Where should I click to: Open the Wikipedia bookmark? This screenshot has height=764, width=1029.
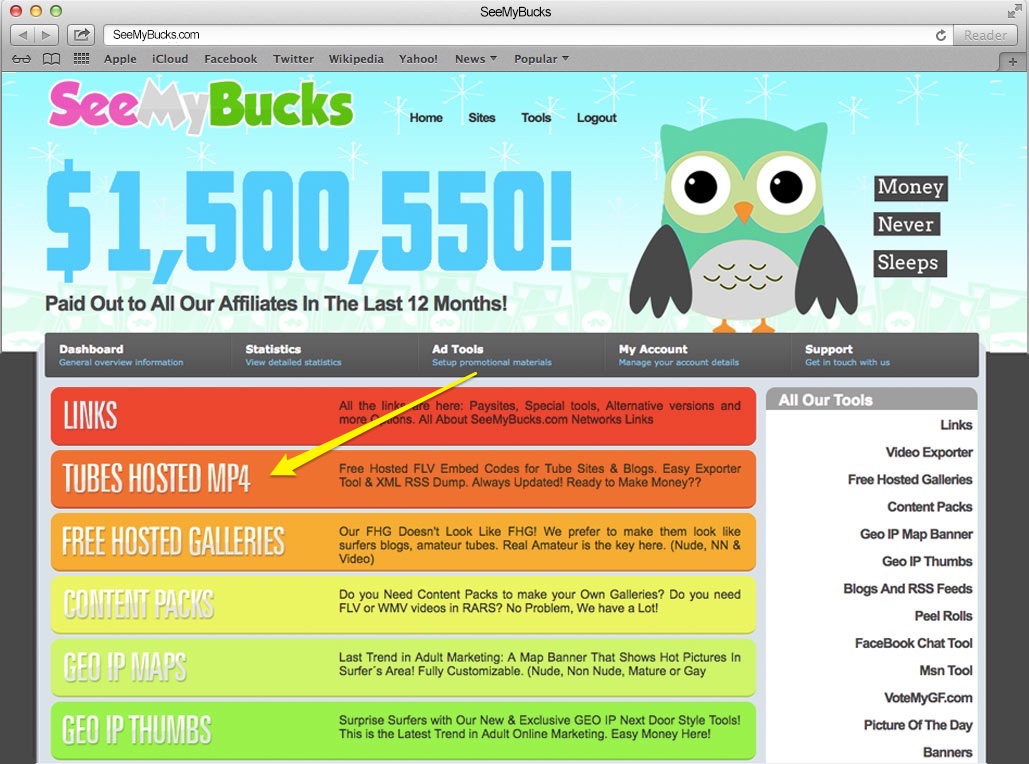click(356, 59)
